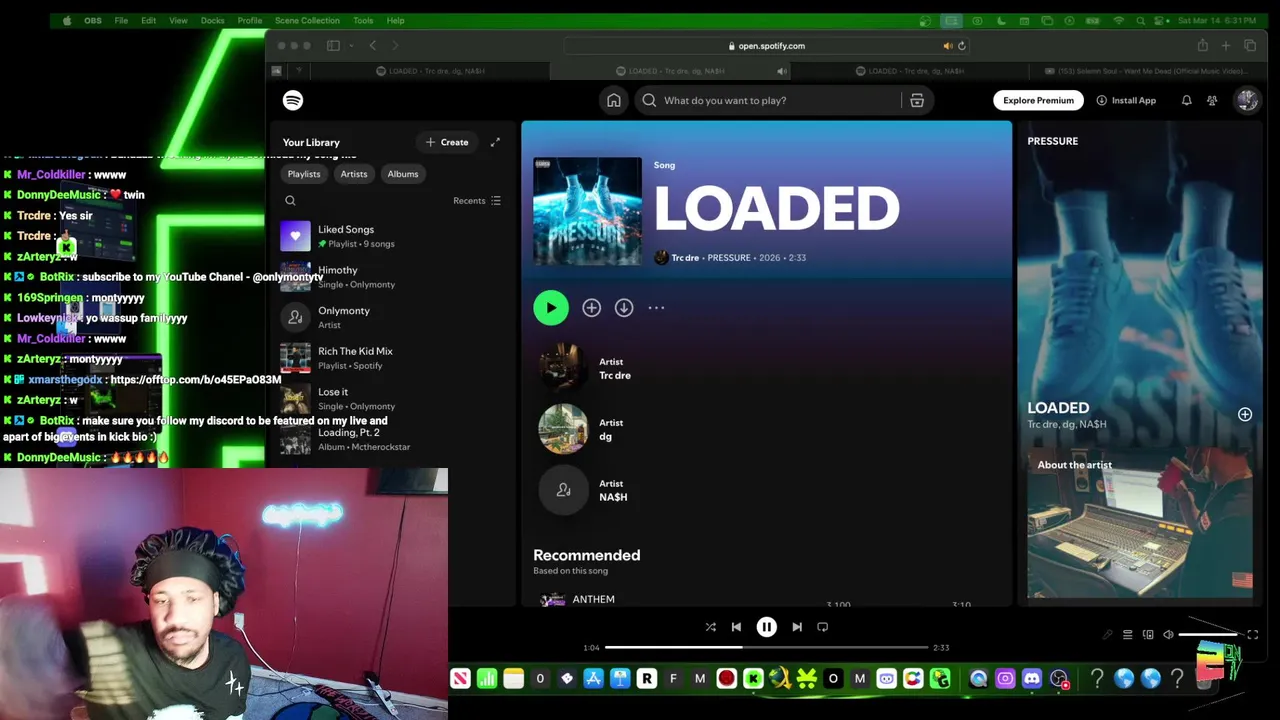This screenshot has width=1280, height=720.
Task: Toggle repeat in the player
Action: [822, 627]
